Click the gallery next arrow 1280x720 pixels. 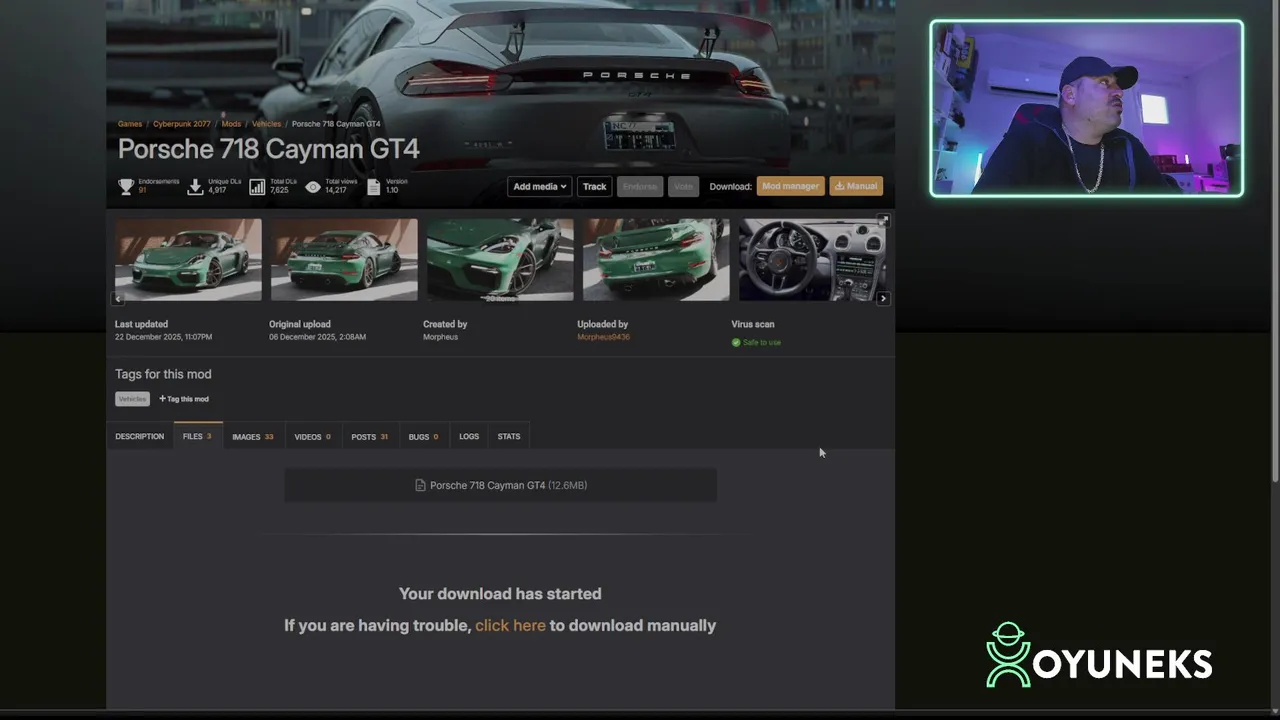pyautogui.click(x=882, y=298)
